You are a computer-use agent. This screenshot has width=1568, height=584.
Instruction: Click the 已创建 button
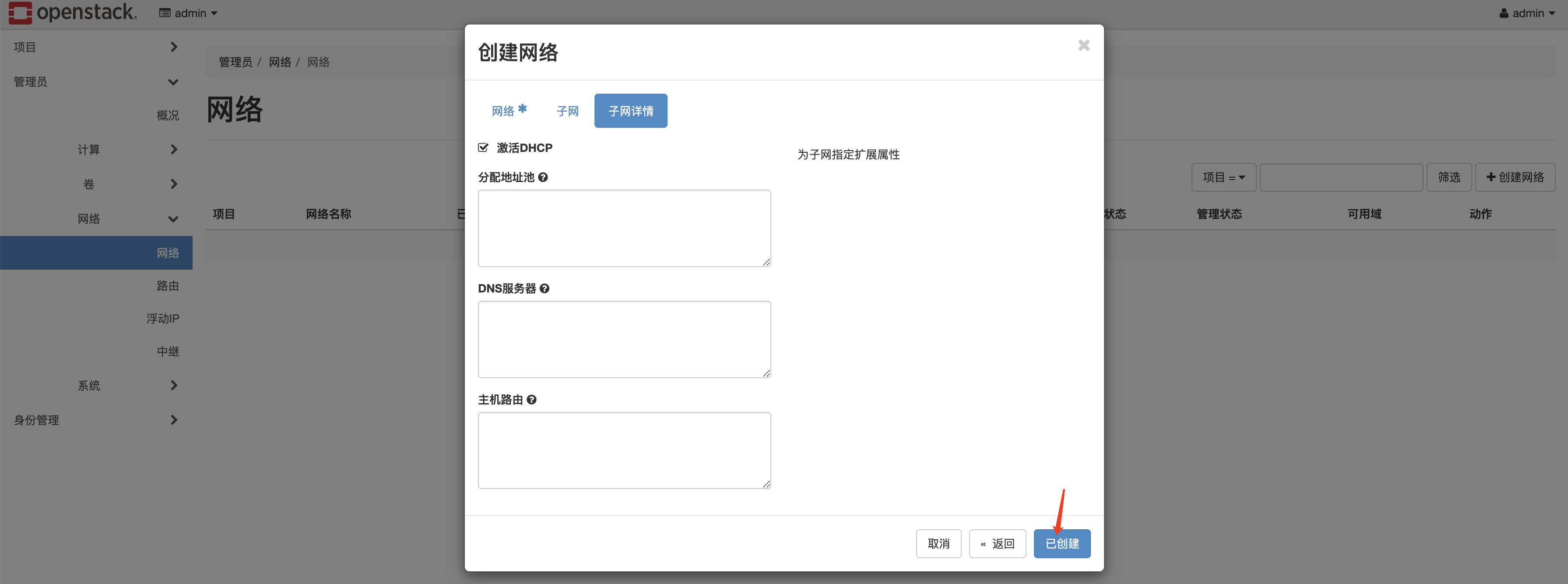[1062, 543]
